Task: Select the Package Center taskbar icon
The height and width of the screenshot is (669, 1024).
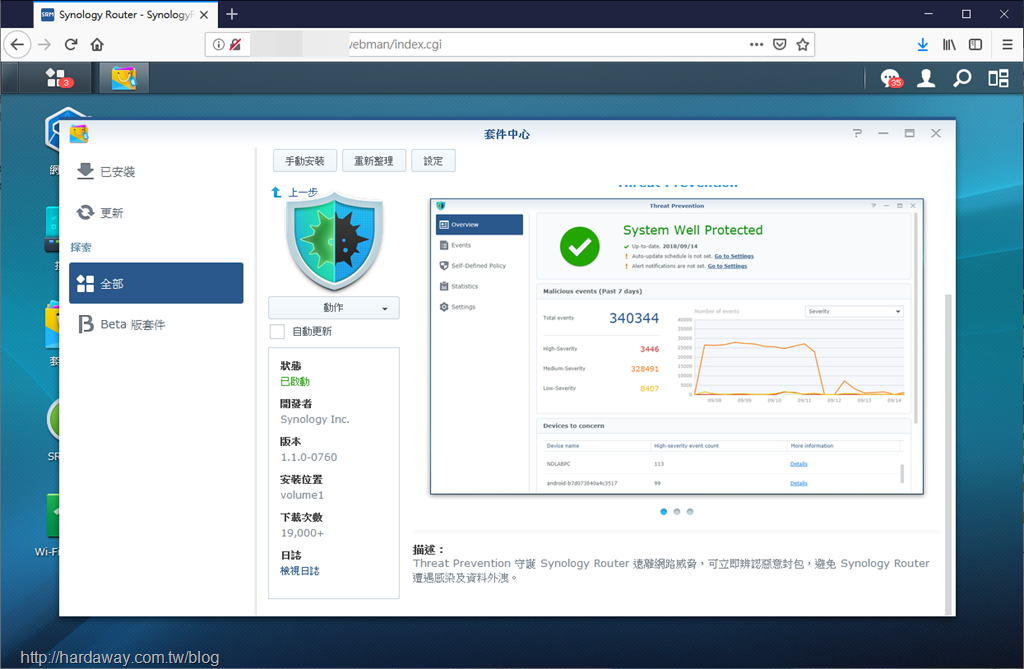Action: click(x=123, y=78)
